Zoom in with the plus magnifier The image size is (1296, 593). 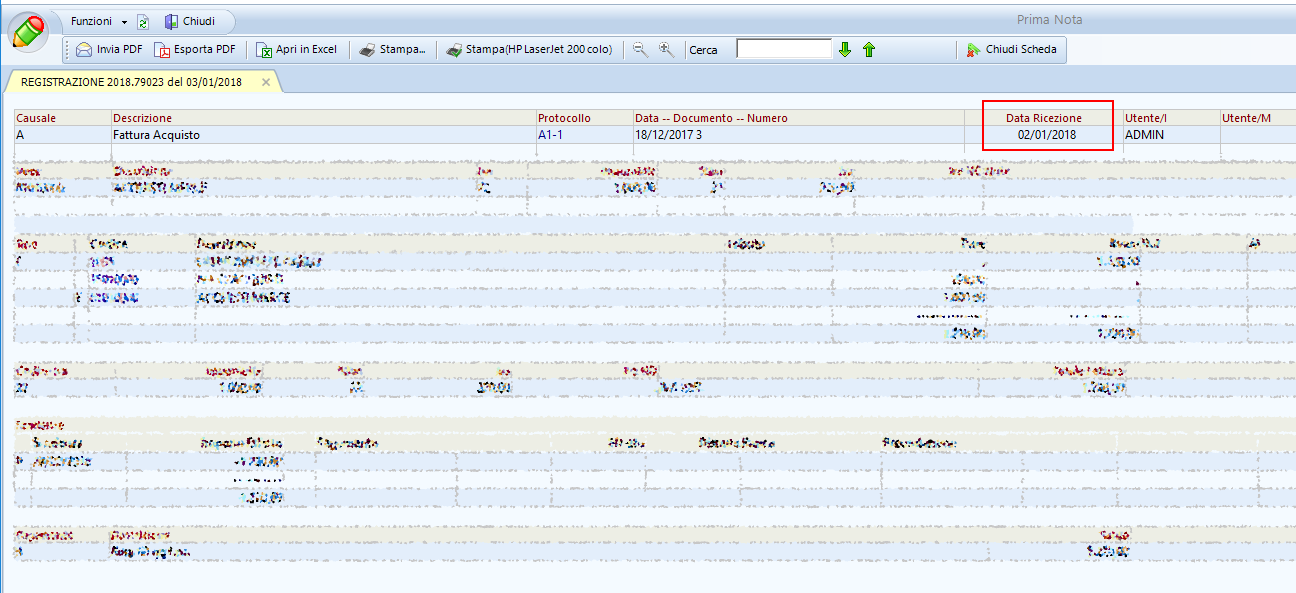click(666, 50)
